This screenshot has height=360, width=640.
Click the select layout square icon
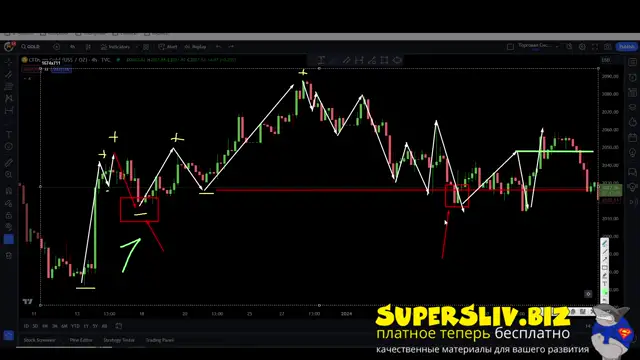(x=510, y=47)
